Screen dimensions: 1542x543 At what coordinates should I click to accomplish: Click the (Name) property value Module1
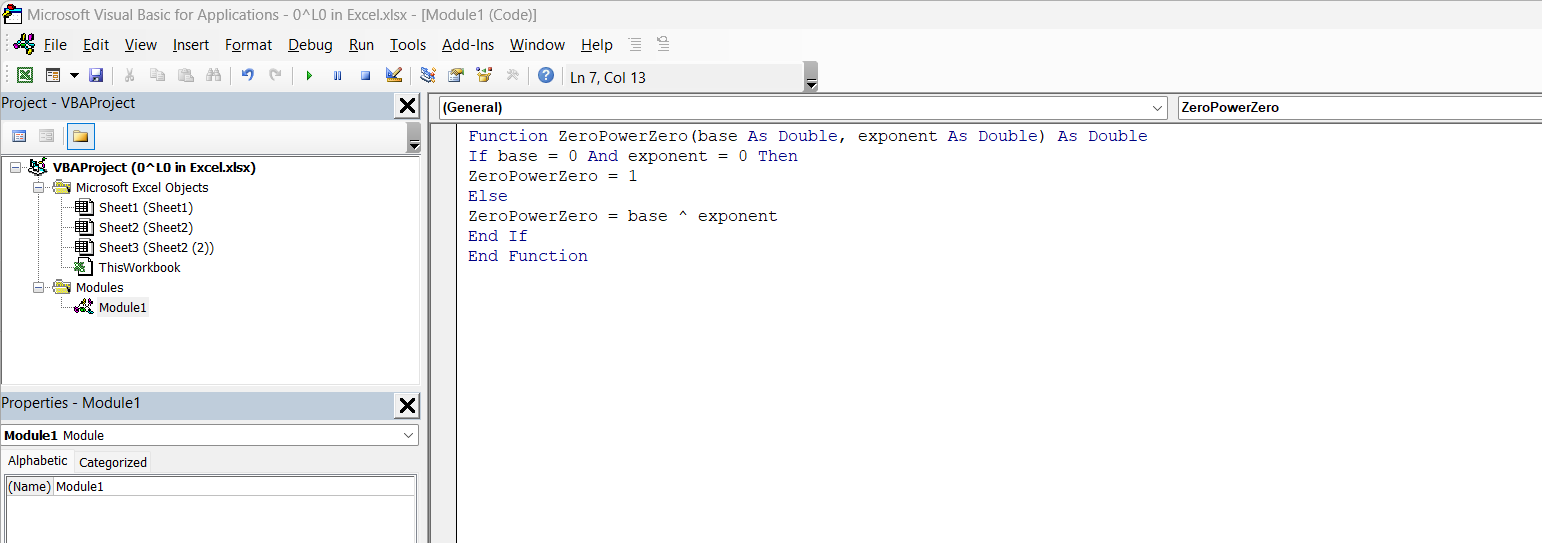pos(234,487)
